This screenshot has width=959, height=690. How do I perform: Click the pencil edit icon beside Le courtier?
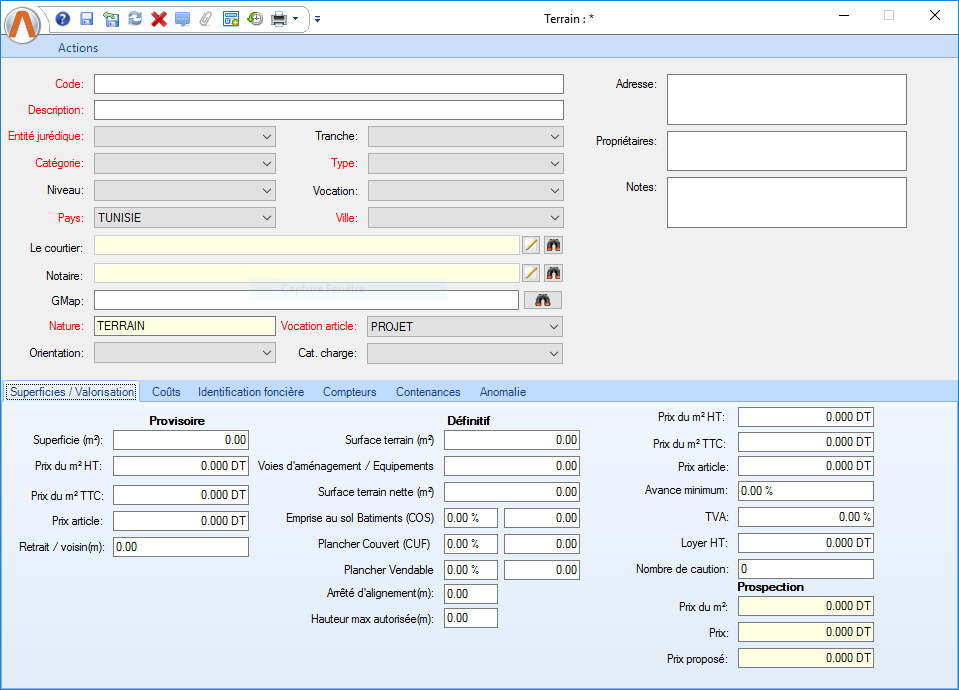pyautogui.click(x=531, y=245)
